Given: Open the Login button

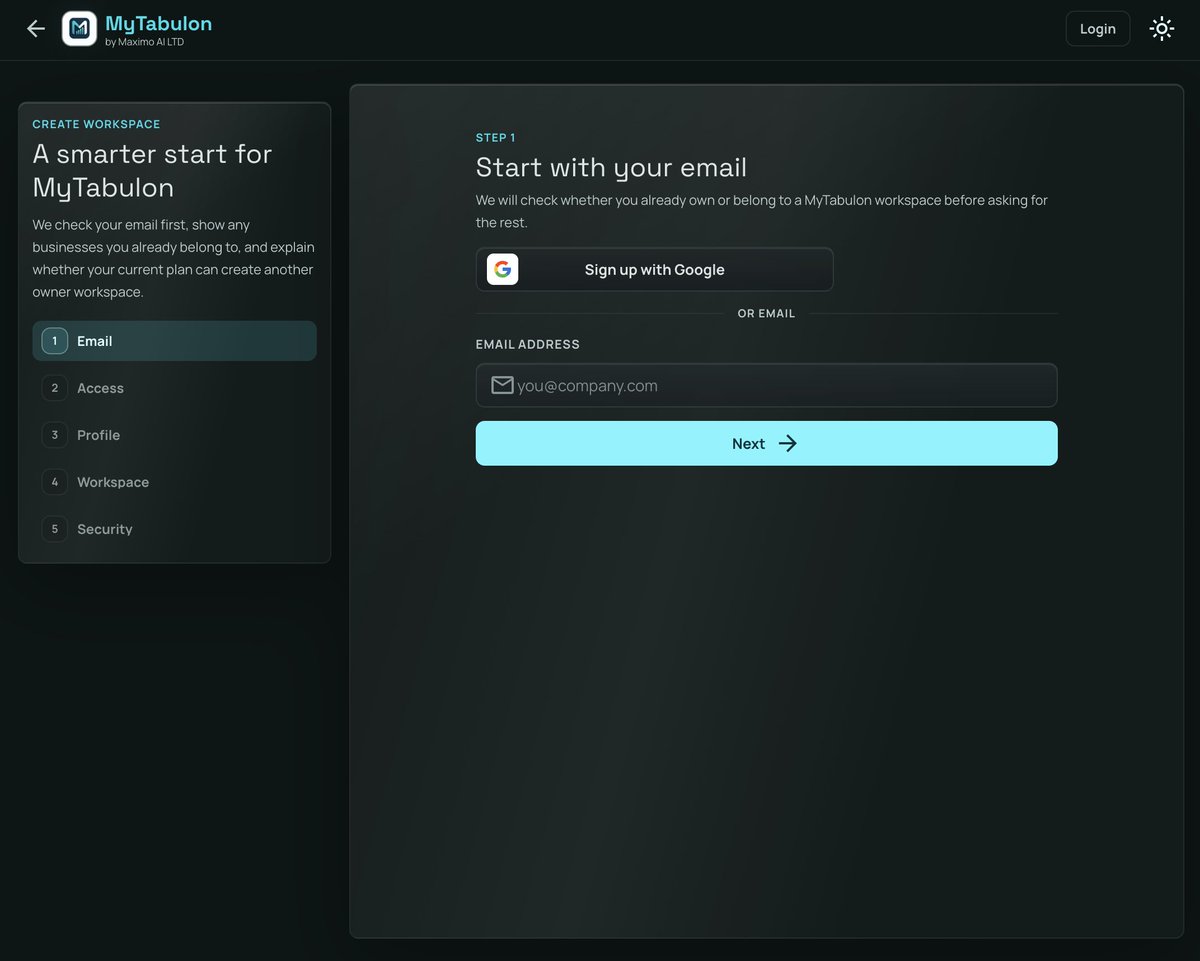Looking at the screenshot, I should 1098,29.
